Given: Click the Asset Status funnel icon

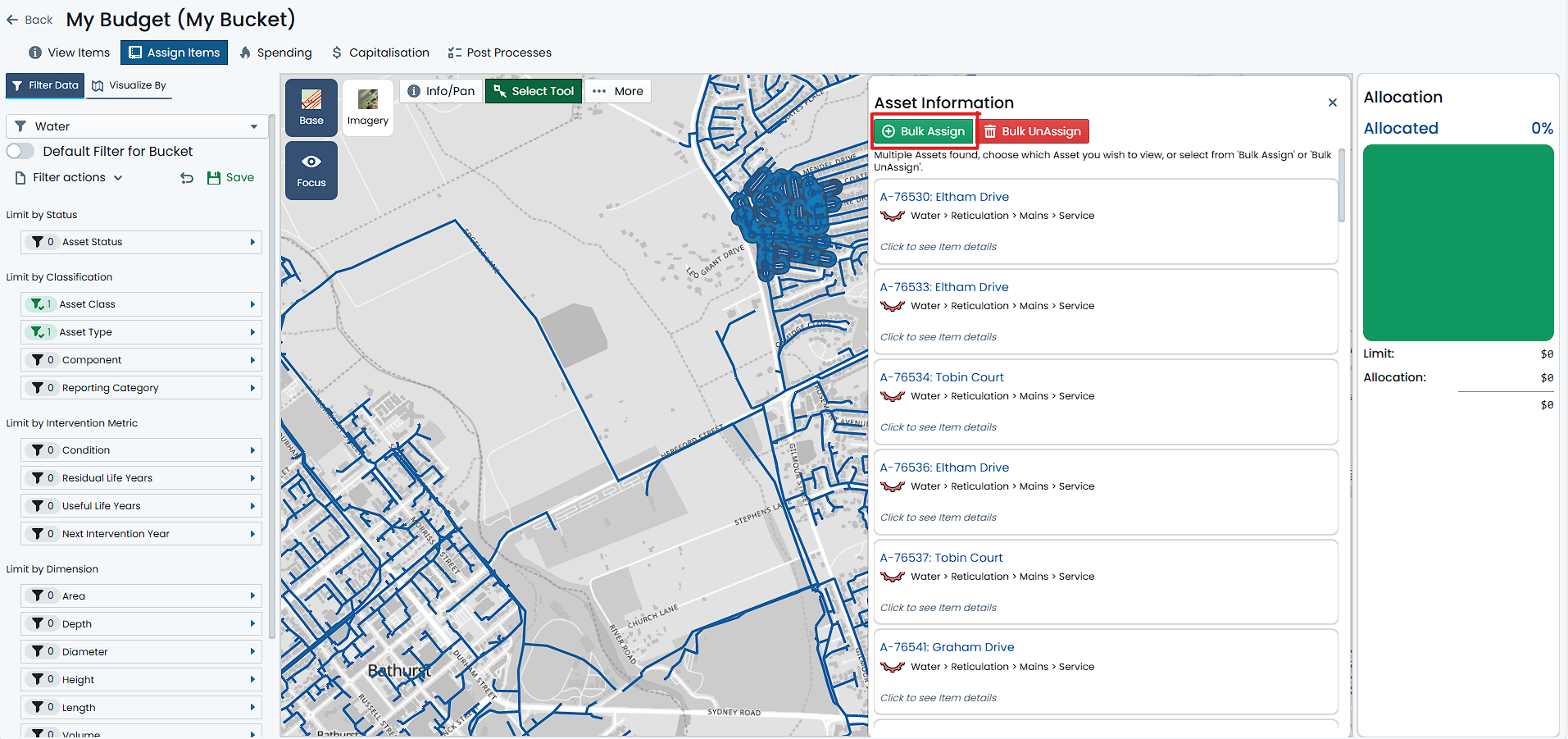Looking at the screenshot, I should coord(38,242).
